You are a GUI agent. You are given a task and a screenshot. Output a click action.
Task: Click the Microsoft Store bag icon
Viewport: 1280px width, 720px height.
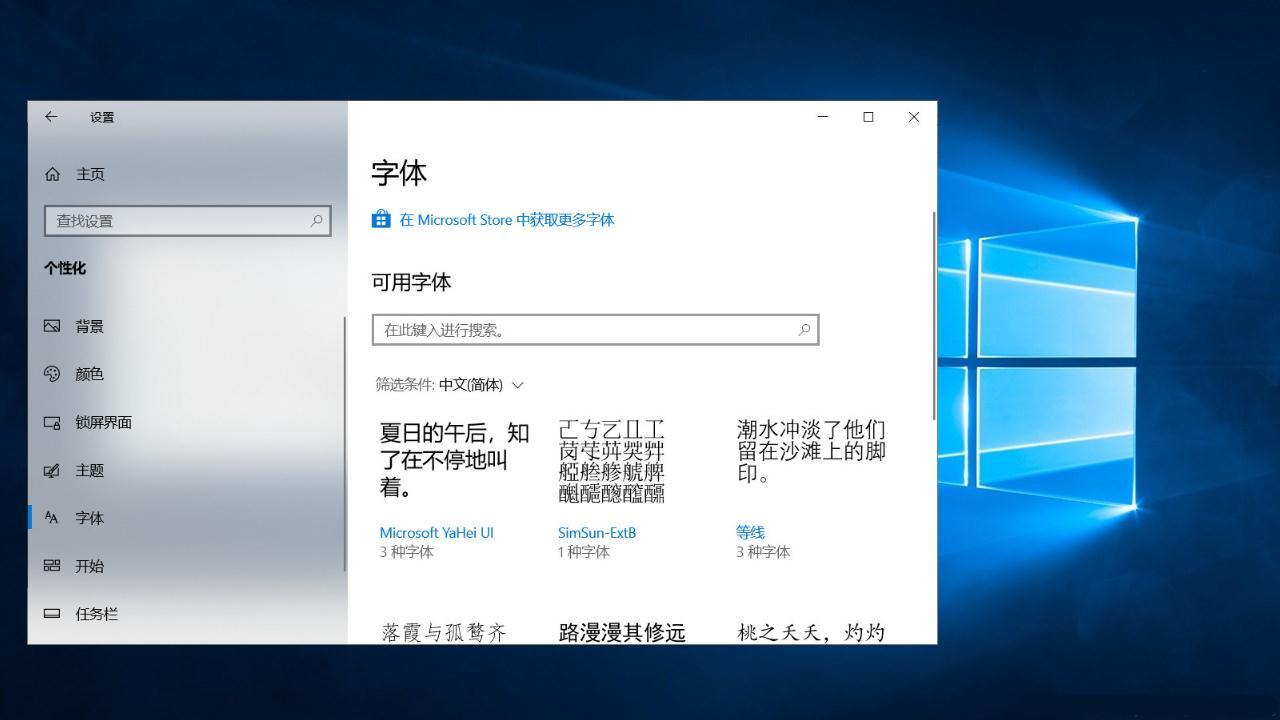(381, 219)
